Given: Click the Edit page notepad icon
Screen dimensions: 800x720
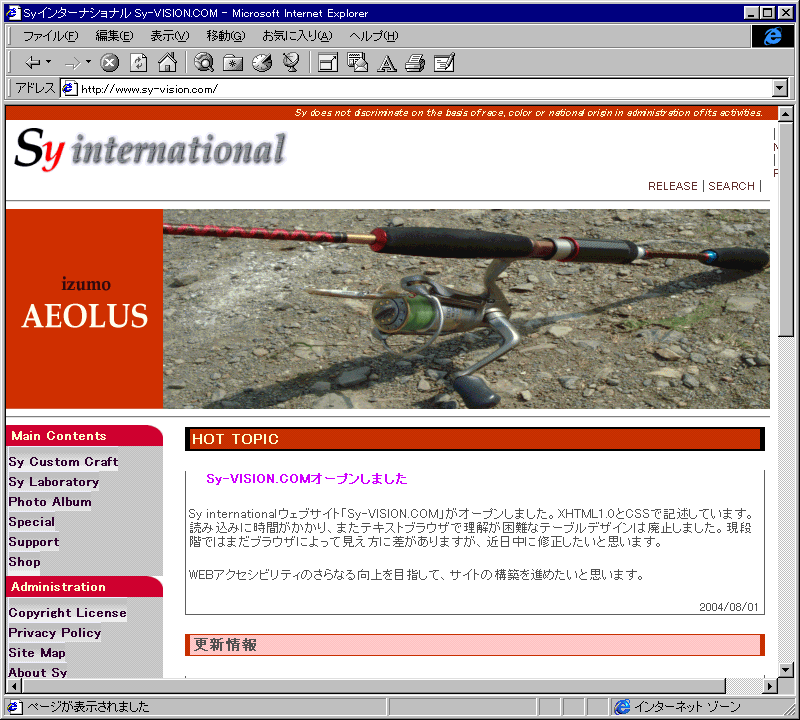Looking at the screenshot, I should click(x=444, y=63).
